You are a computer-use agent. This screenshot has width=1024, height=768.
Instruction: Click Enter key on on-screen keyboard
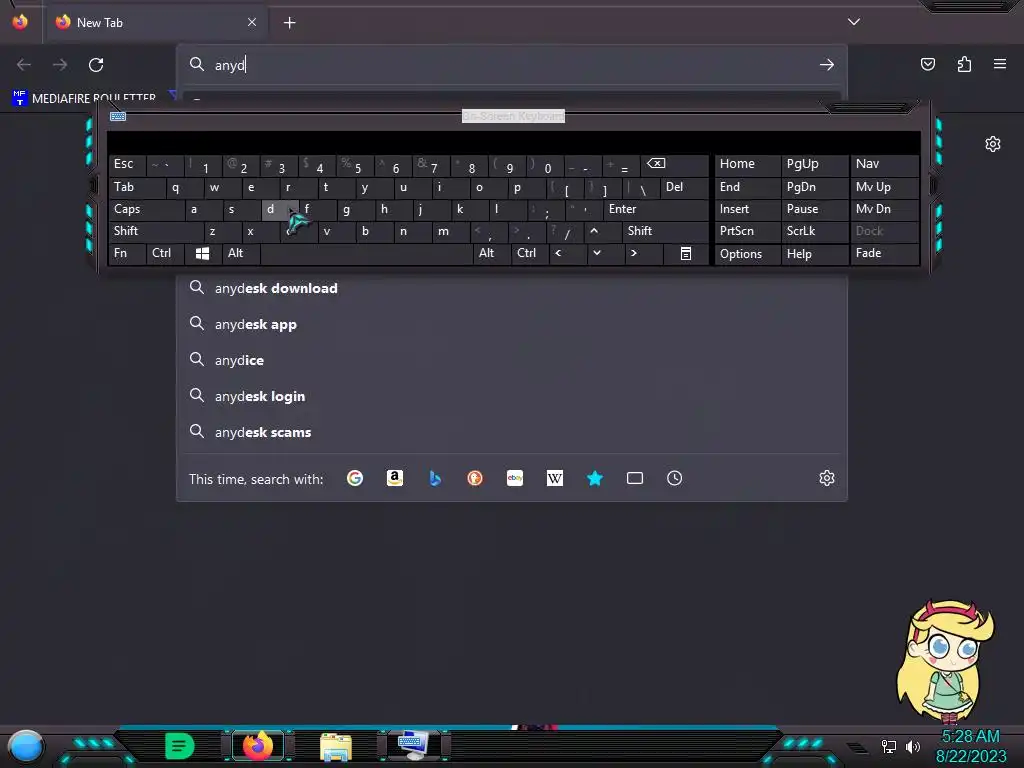pos(656,210)
